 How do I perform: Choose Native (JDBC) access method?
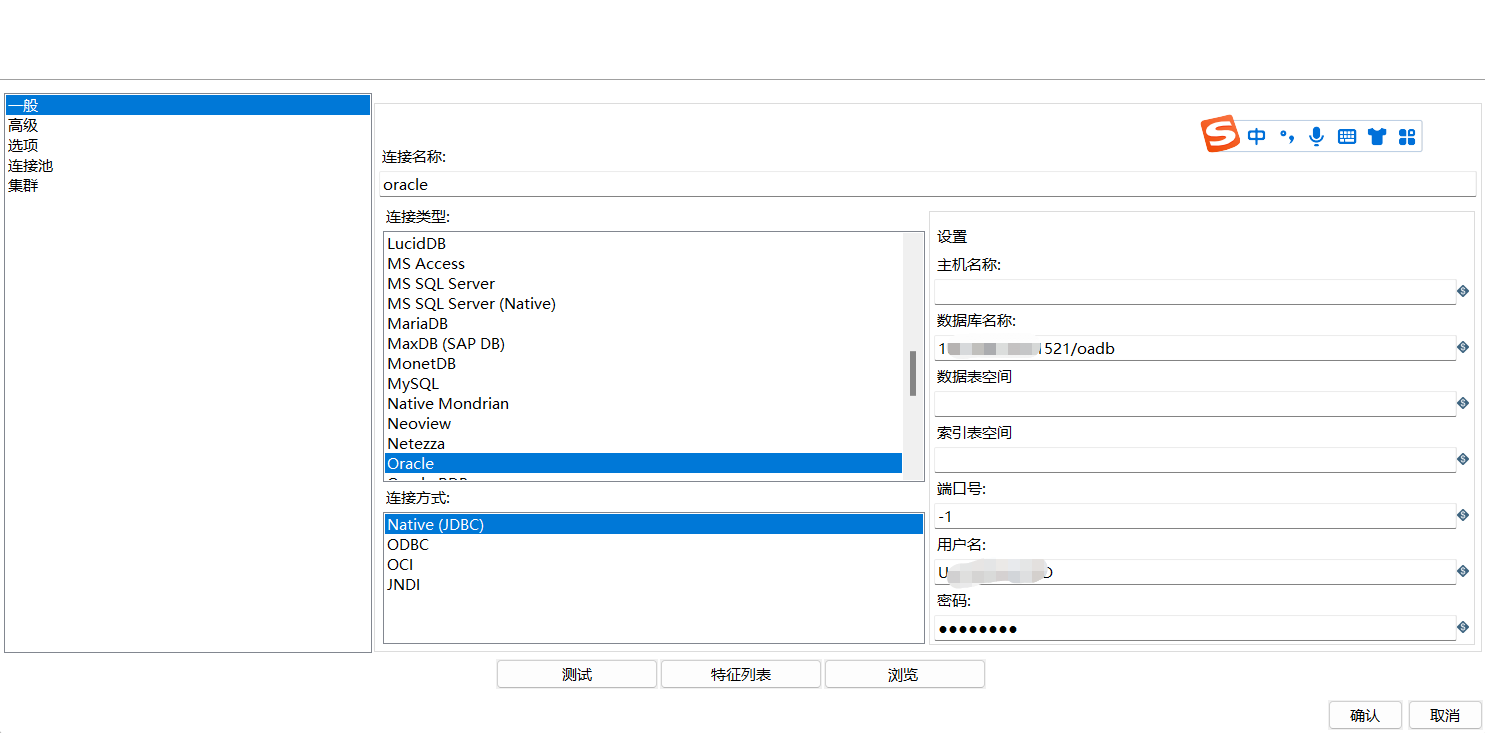click(x=654, y=524)
